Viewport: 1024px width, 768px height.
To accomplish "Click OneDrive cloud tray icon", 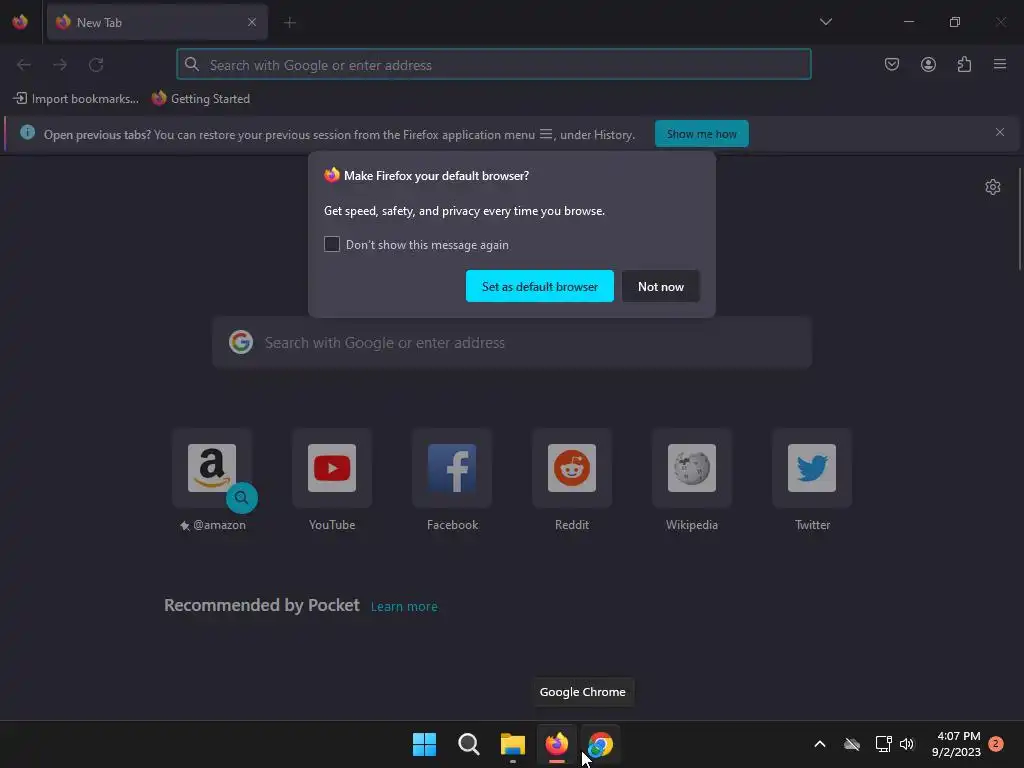I will coord(852,744).
